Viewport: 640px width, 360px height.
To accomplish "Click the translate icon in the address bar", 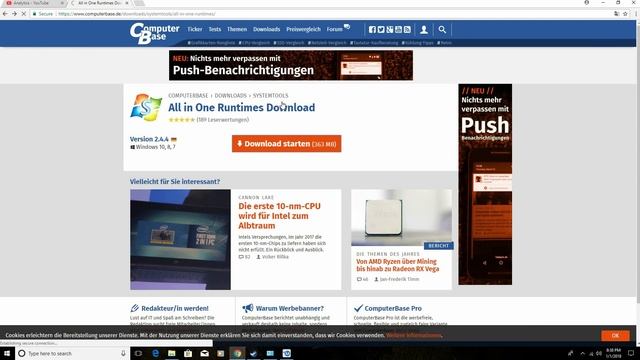I will (616, 13).
